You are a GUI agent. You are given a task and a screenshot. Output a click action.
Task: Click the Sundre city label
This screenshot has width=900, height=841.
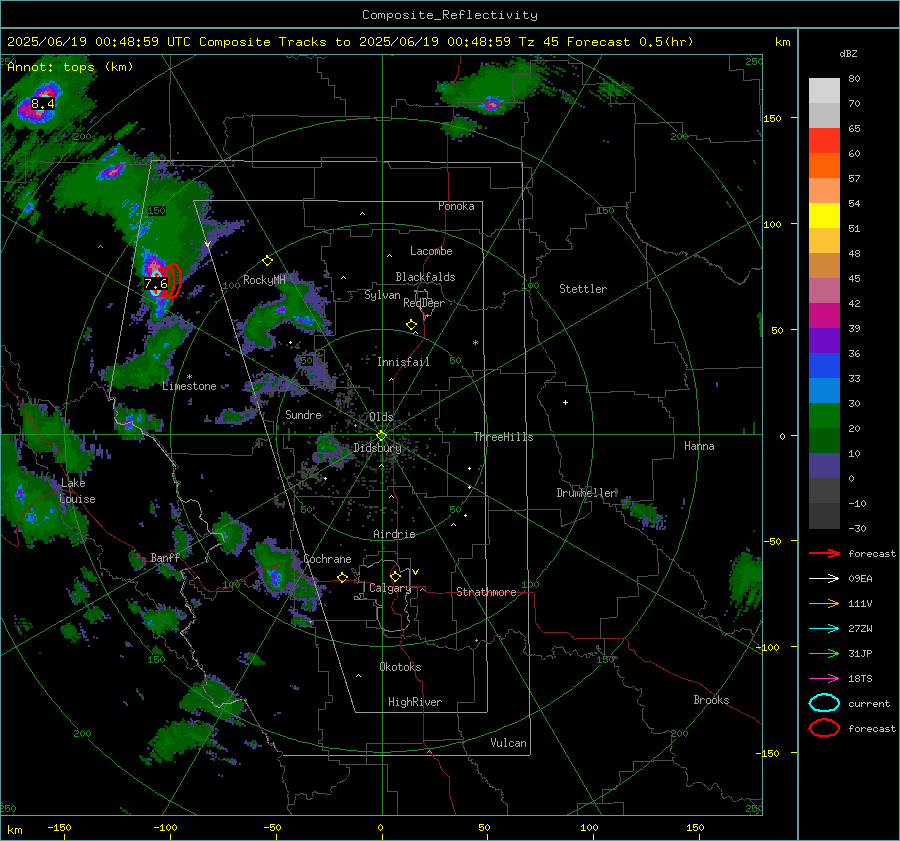tap(303, 415)
